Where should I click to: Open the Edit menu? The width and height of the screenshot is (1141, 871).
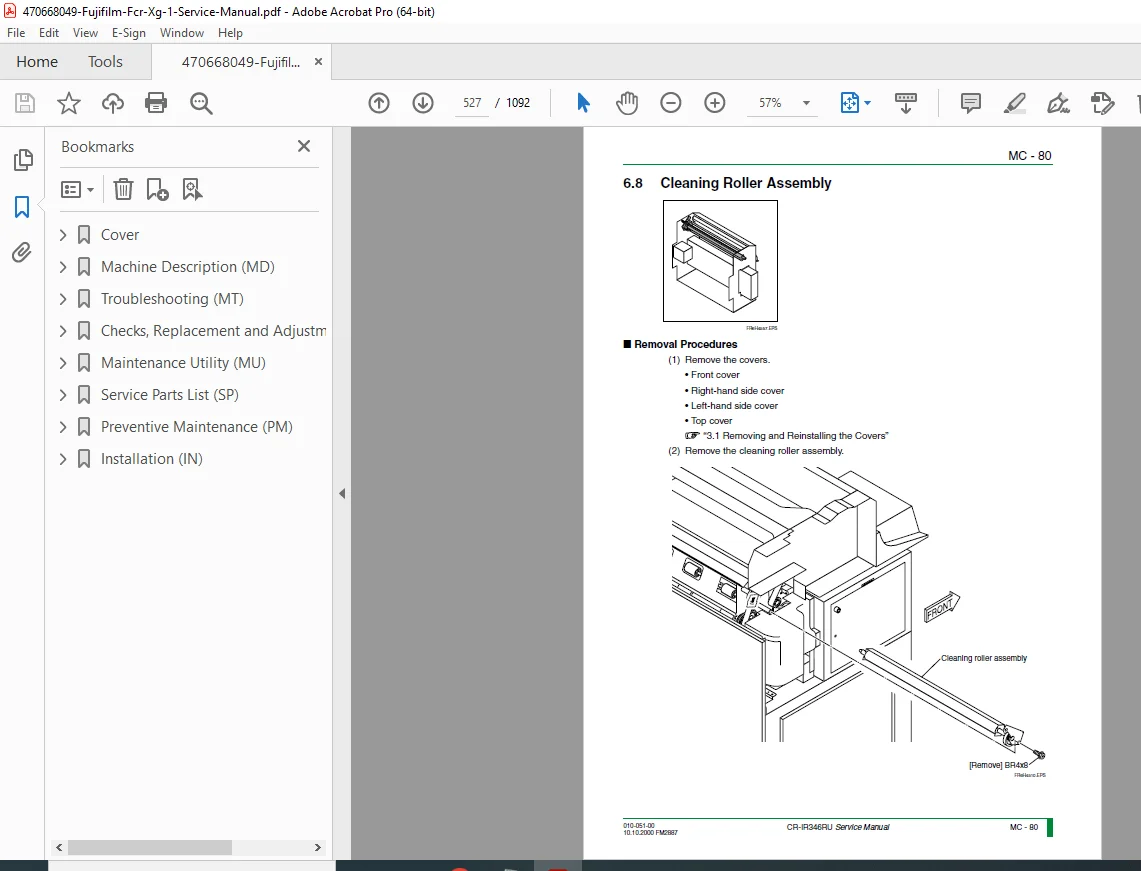point(49,33)
